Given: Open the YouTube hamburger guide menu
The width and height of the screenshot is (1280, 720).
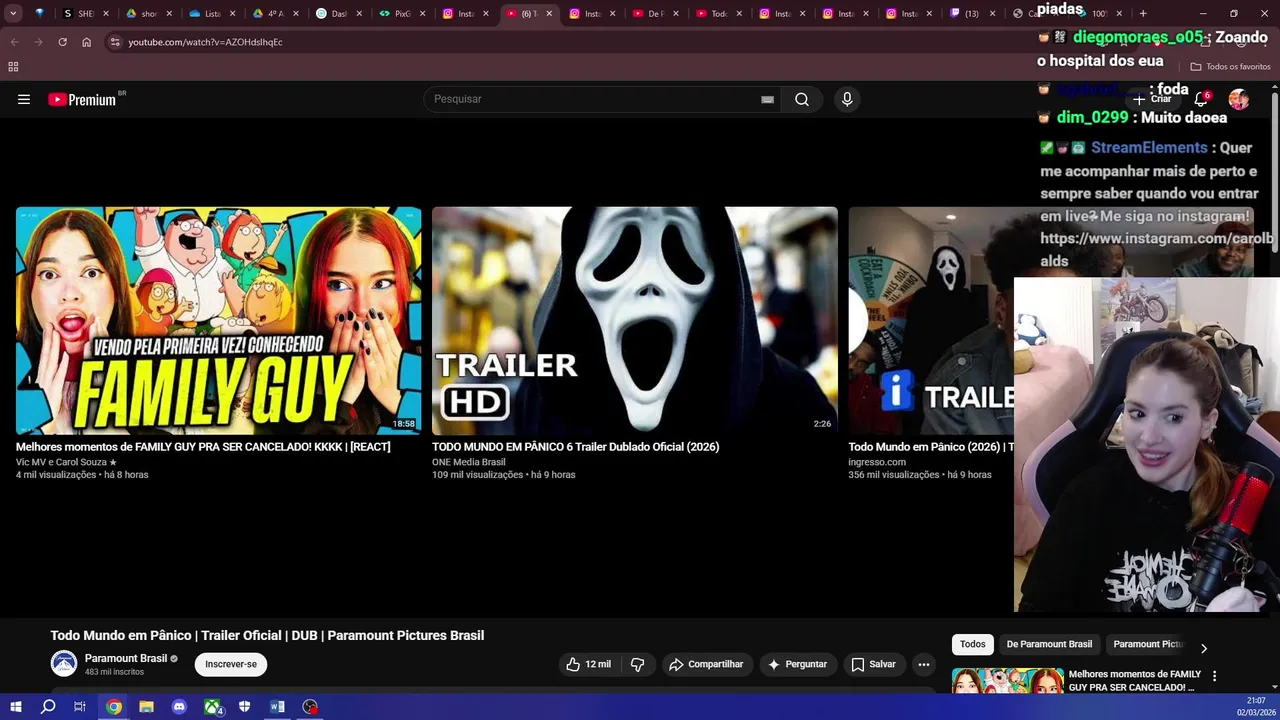Looking at the screenshot, I should [x=24, y=99].
